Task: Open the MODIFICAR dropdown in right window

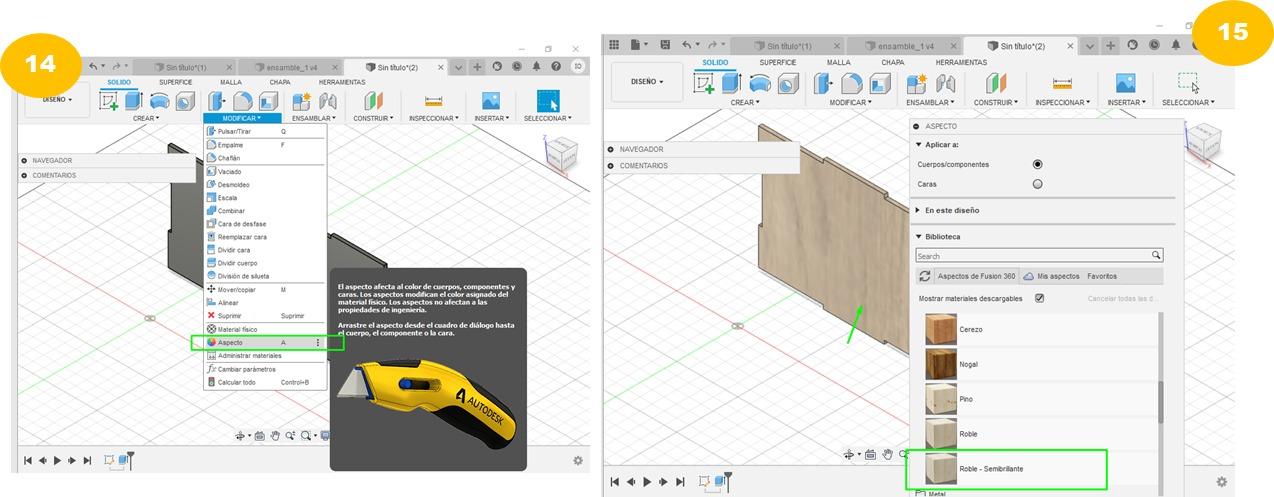Action: coord(851,102)
